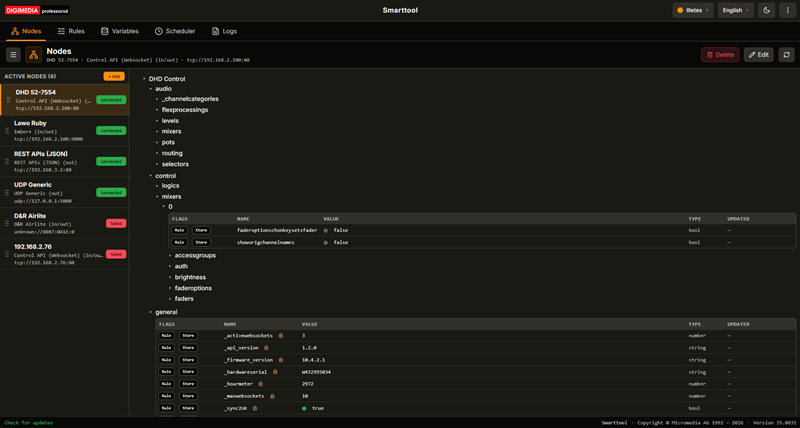The image size is (800, 428).
Task: Click lock icon next to _firmware_version
Action: click(281, 360)
